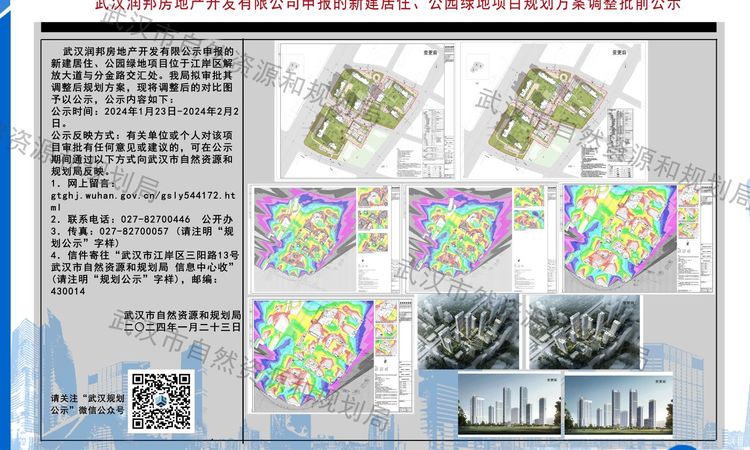Open the right skyline elevation rendering
The width and height of the screenshot is (750, 450).
[619, 405]
